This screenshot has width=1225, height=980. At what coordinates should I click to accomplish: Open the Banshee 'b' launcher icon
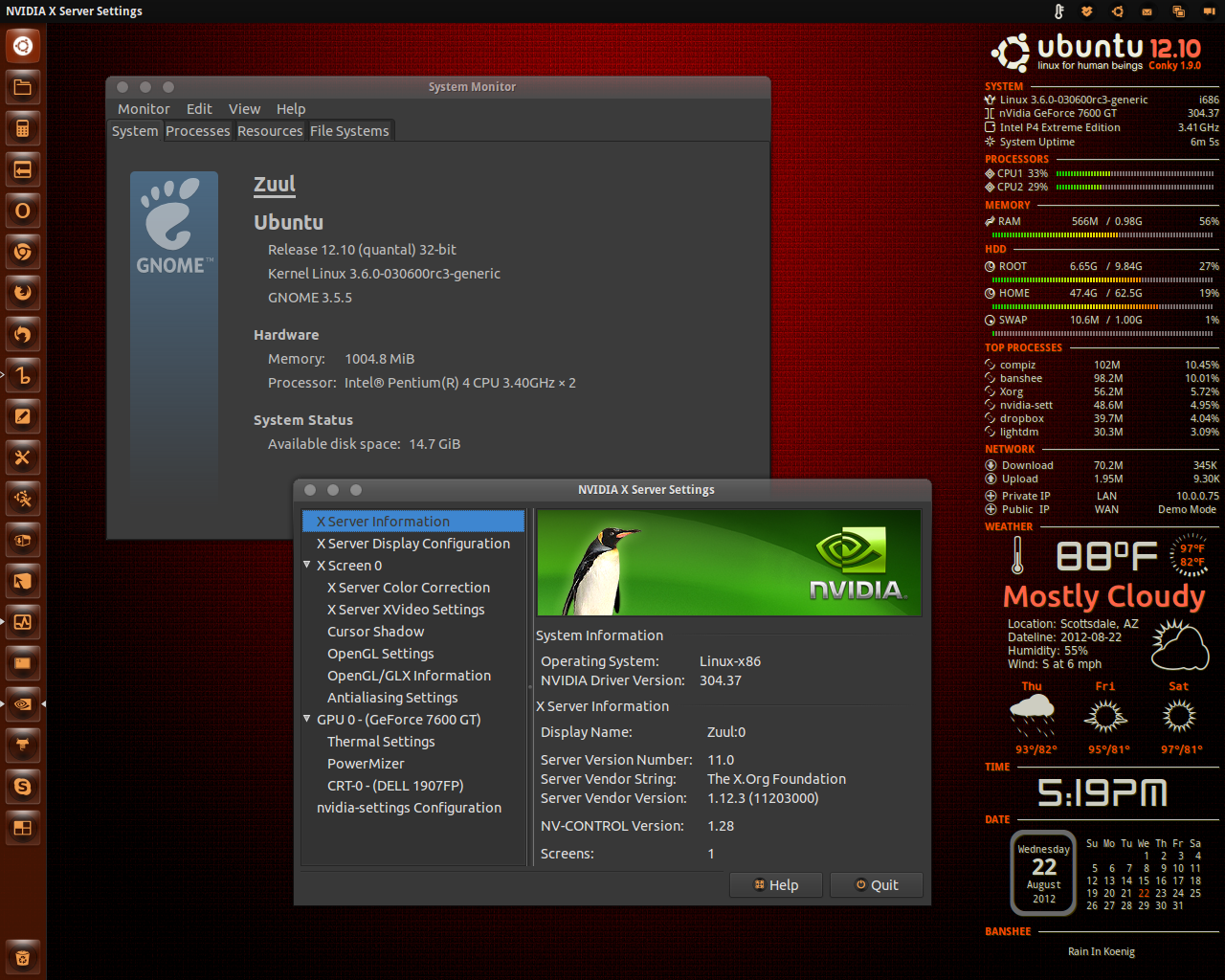(23, 375)
